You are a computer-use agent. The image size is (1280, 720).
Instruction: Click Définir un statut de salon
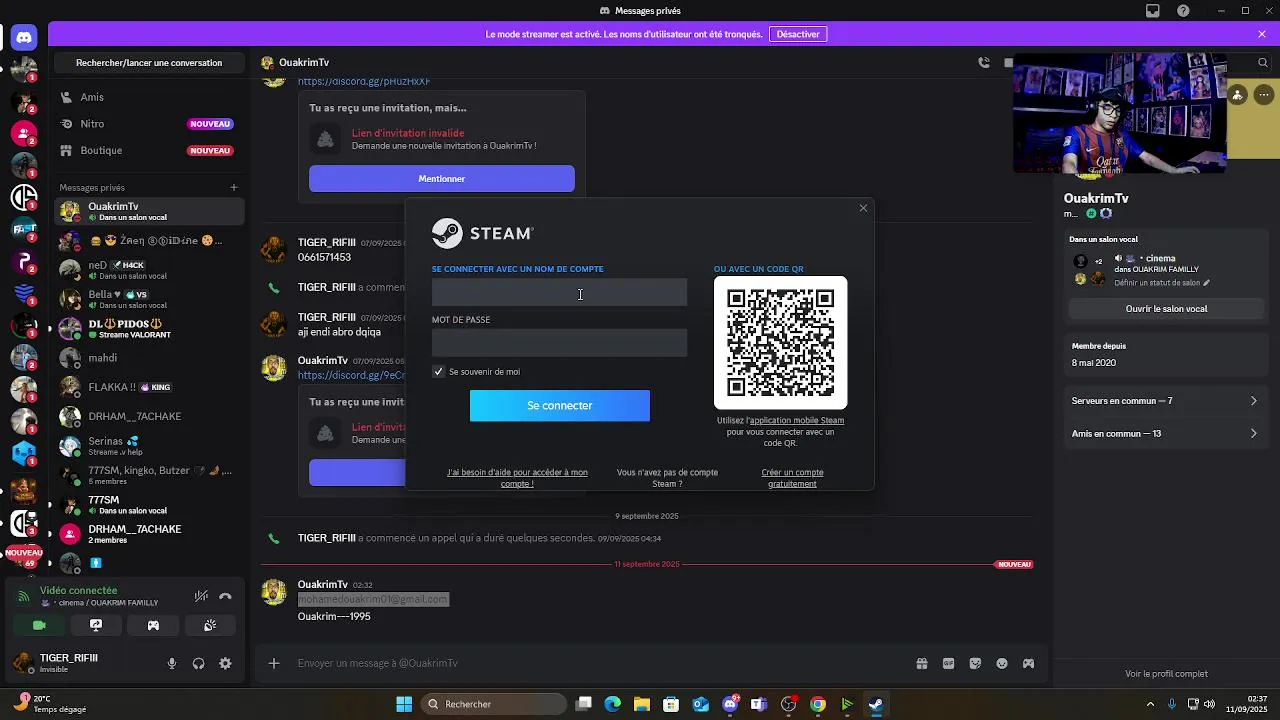[x=1162, y=283]
